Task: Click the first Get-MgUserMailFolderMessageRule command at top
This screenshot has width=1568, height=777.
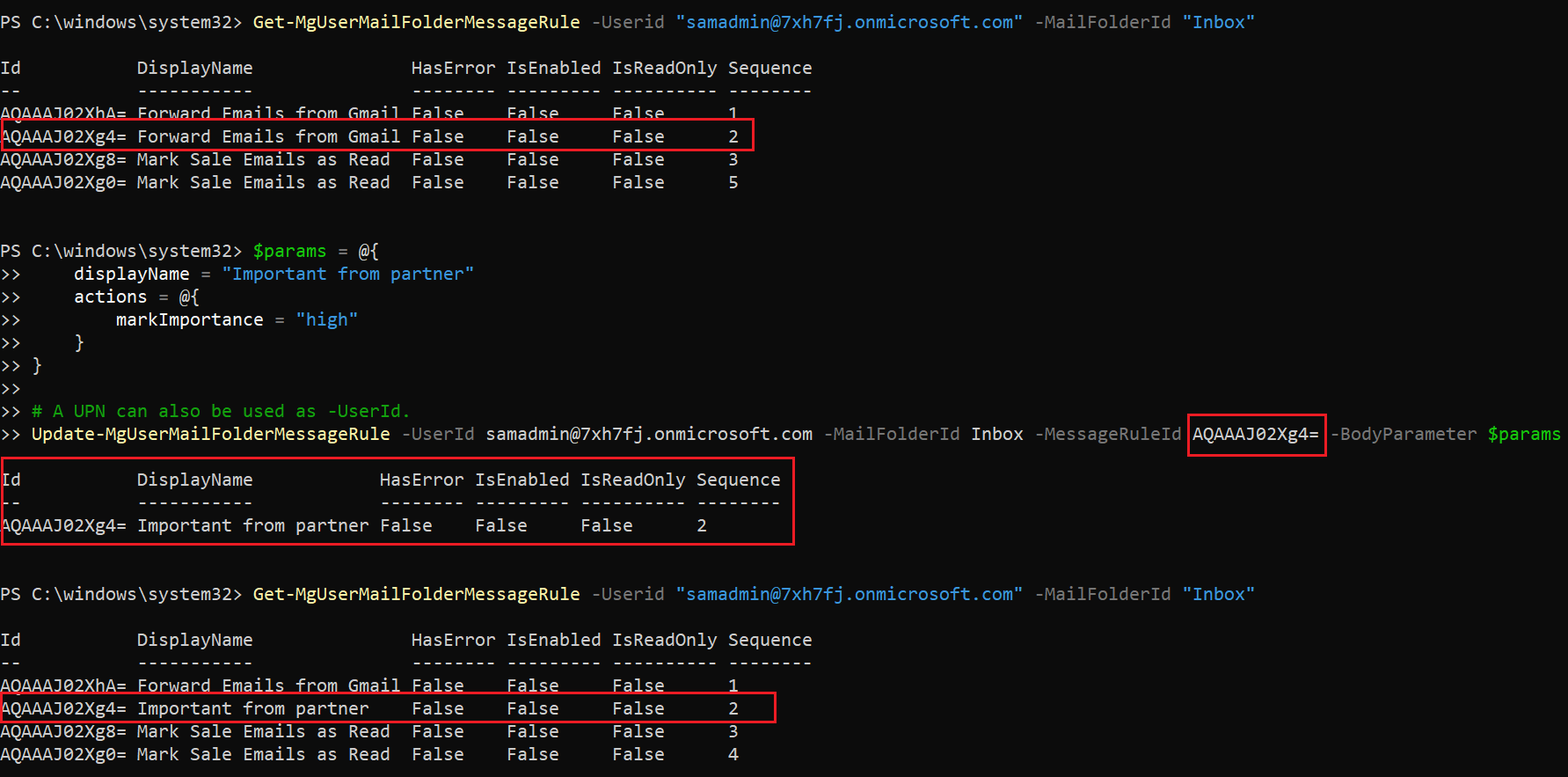Action: point(416,23)
